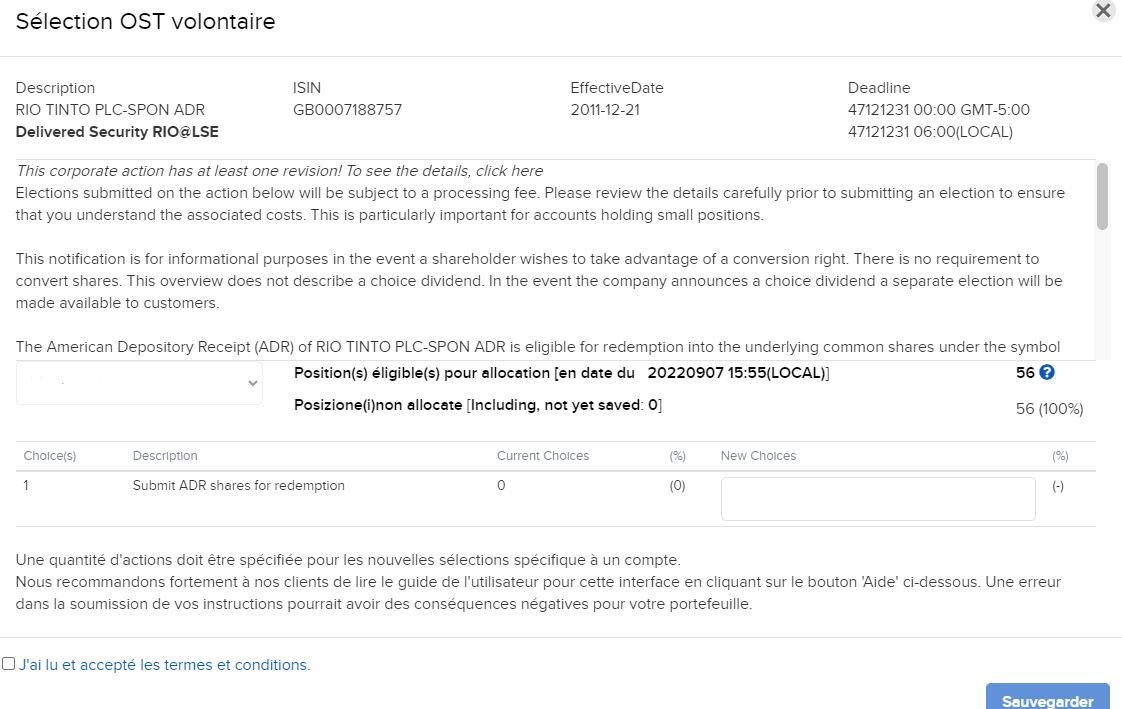Click the GMT-5:00 deadline timestamp
1122x709 pixels.
(x=938, y=109)
